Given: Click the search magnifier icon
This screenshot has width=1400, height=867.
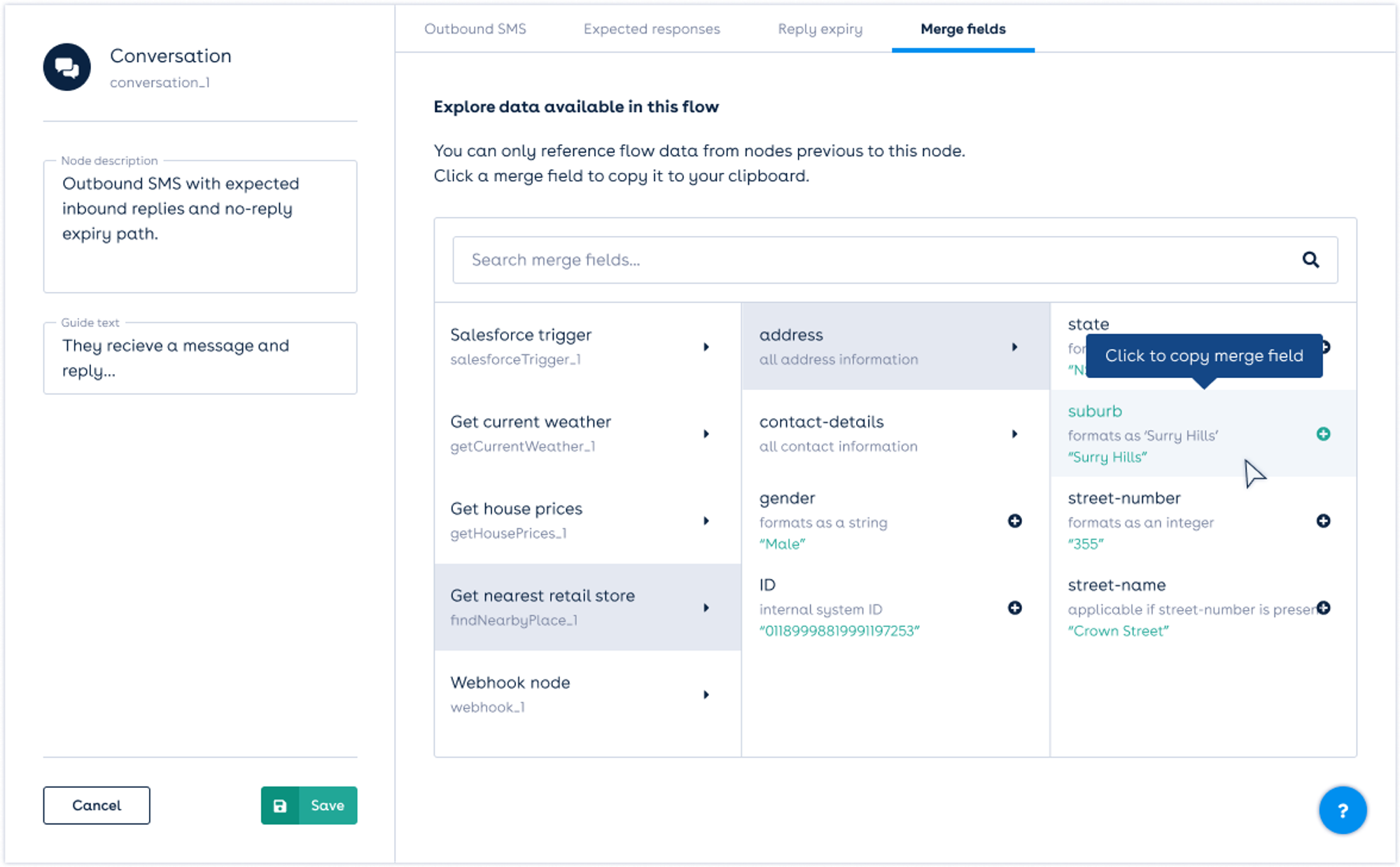Looking at the screenshot, I should click(1310, 260).
